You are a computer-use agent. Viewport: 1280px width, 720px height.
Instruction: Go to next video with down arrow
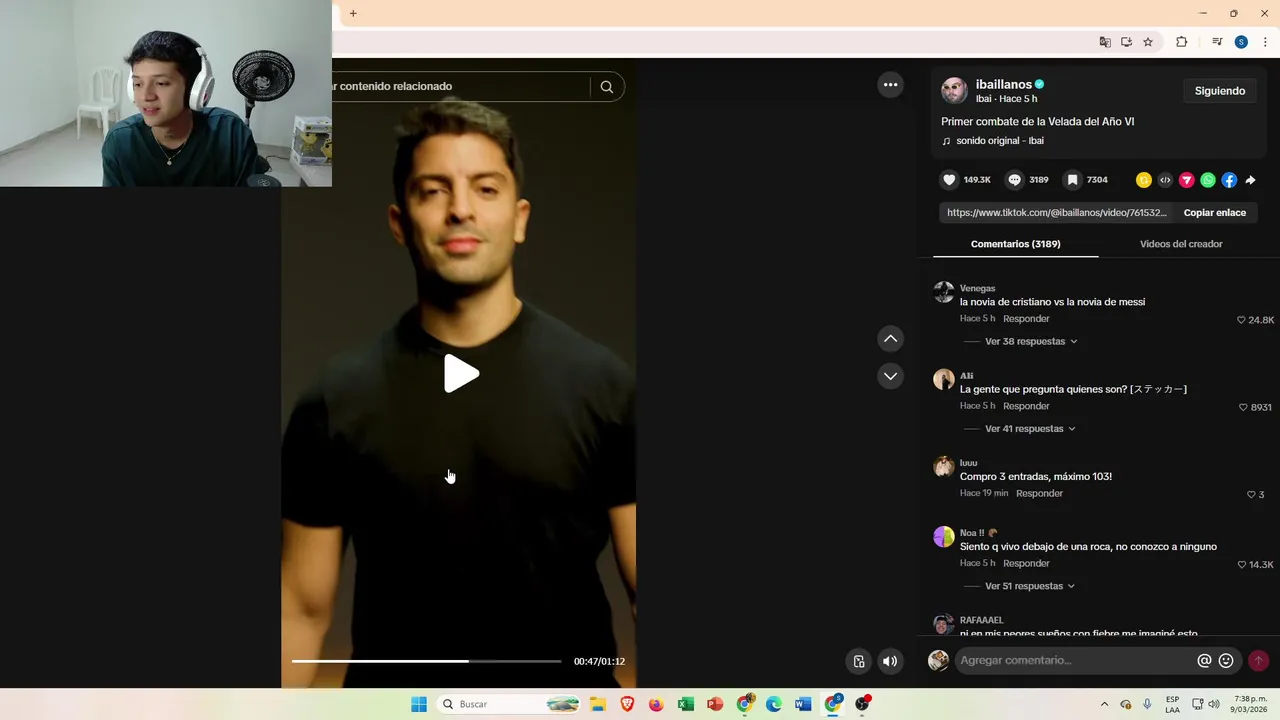pos(890,376)
